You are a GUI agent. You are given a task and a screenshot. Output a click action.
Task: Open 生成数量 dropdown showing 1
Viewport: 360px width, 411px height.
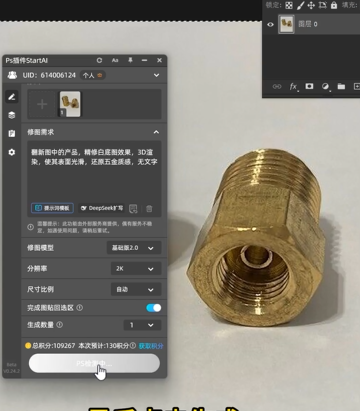[142, 325]
